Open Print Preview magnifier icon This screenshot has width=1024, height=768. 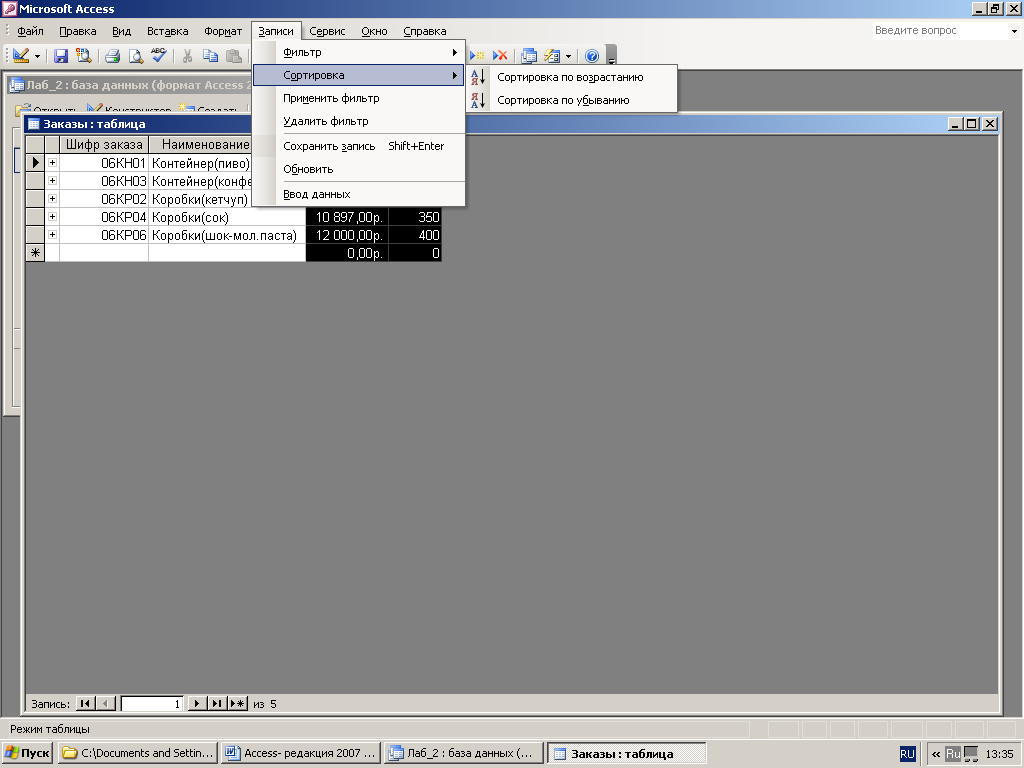[135, 56]
